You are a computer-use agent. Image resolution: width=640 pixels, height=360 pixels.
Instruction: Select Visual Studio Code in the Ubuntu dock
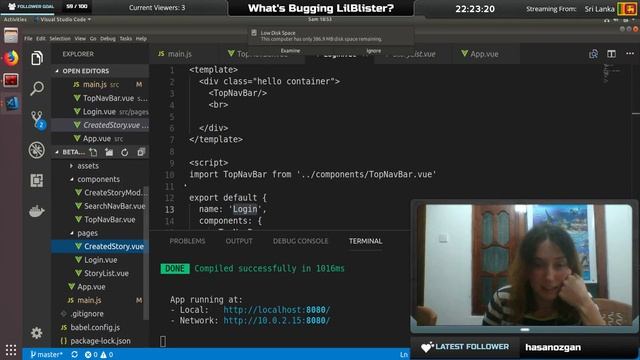(x=11, y=103)
